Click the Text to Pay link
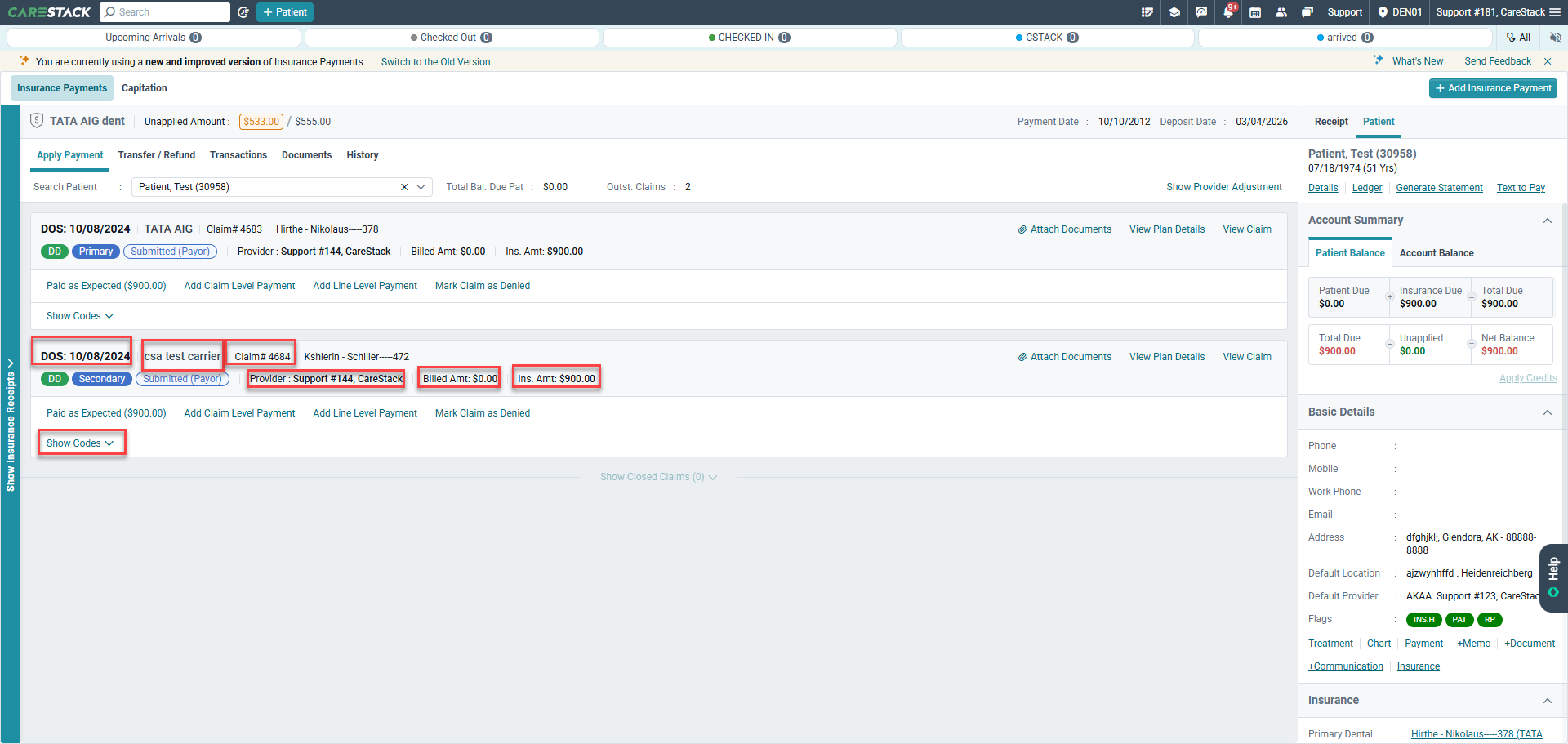Image resolution: width=1568 pixels, height=744 pixels. point(1521,188)
